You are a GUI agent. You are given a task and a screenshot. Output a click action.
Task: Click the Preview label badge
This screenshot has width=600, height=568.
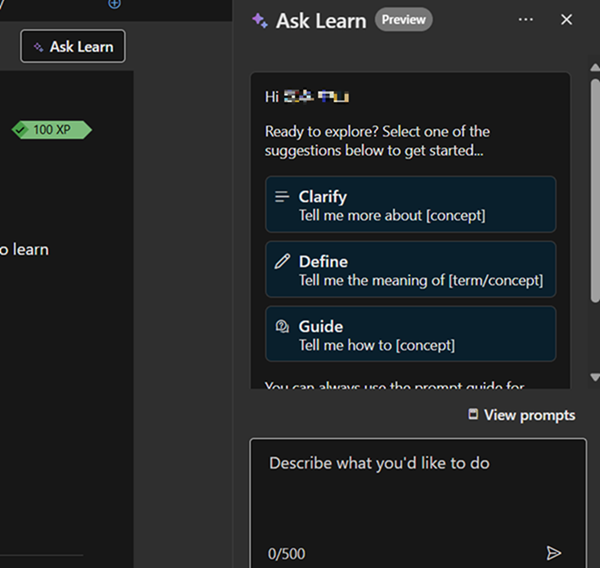click(403, 20)
